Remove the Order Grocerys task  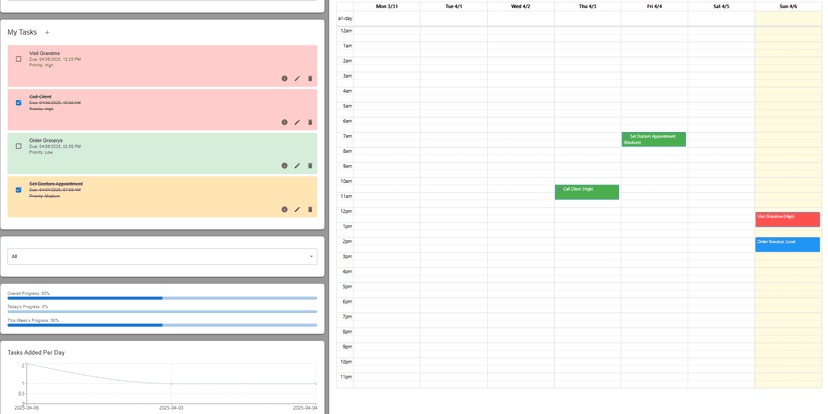tap(310, 166)
